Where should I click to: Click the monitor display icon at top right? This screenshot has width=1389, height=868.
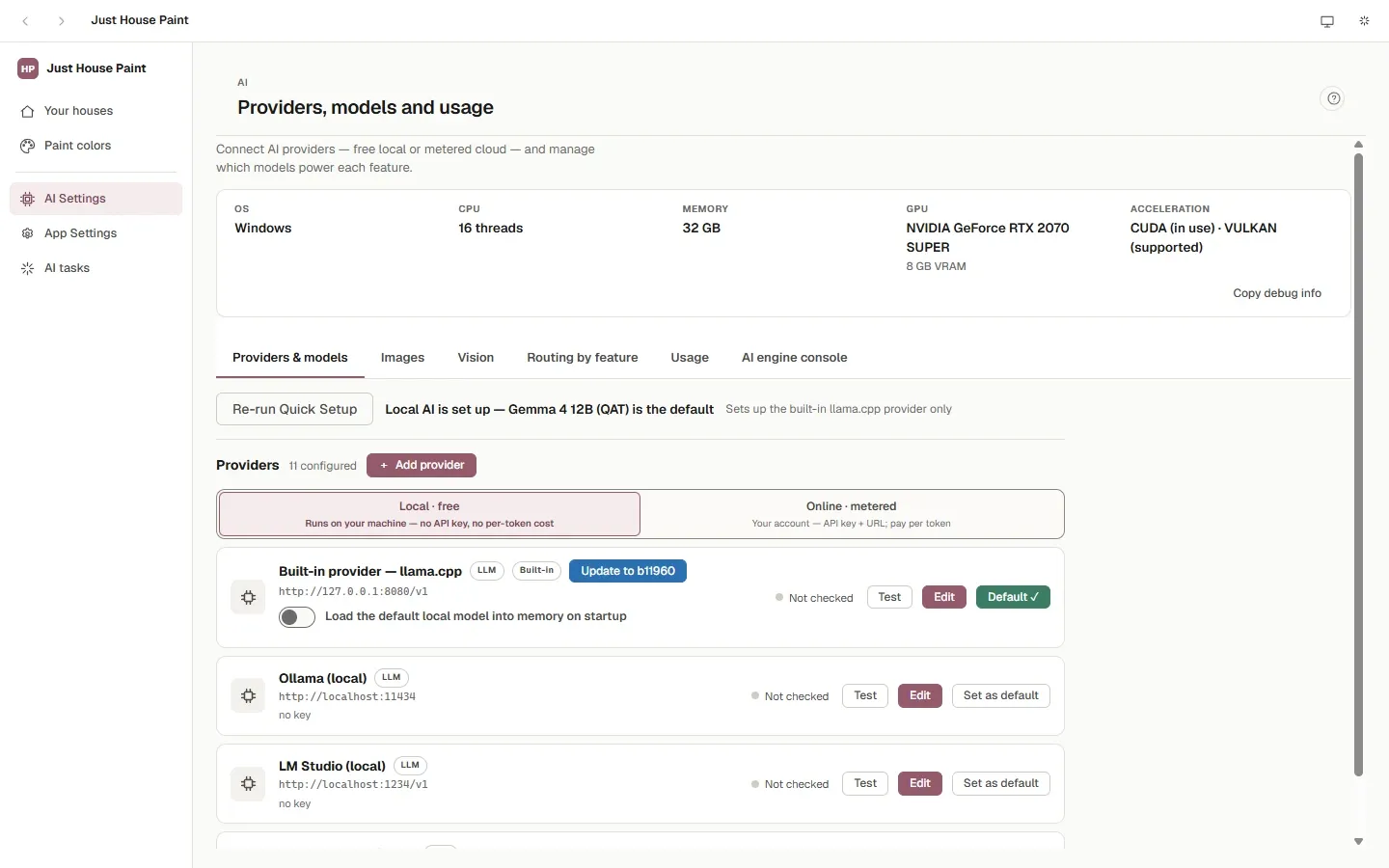(x=1327, y=21)
